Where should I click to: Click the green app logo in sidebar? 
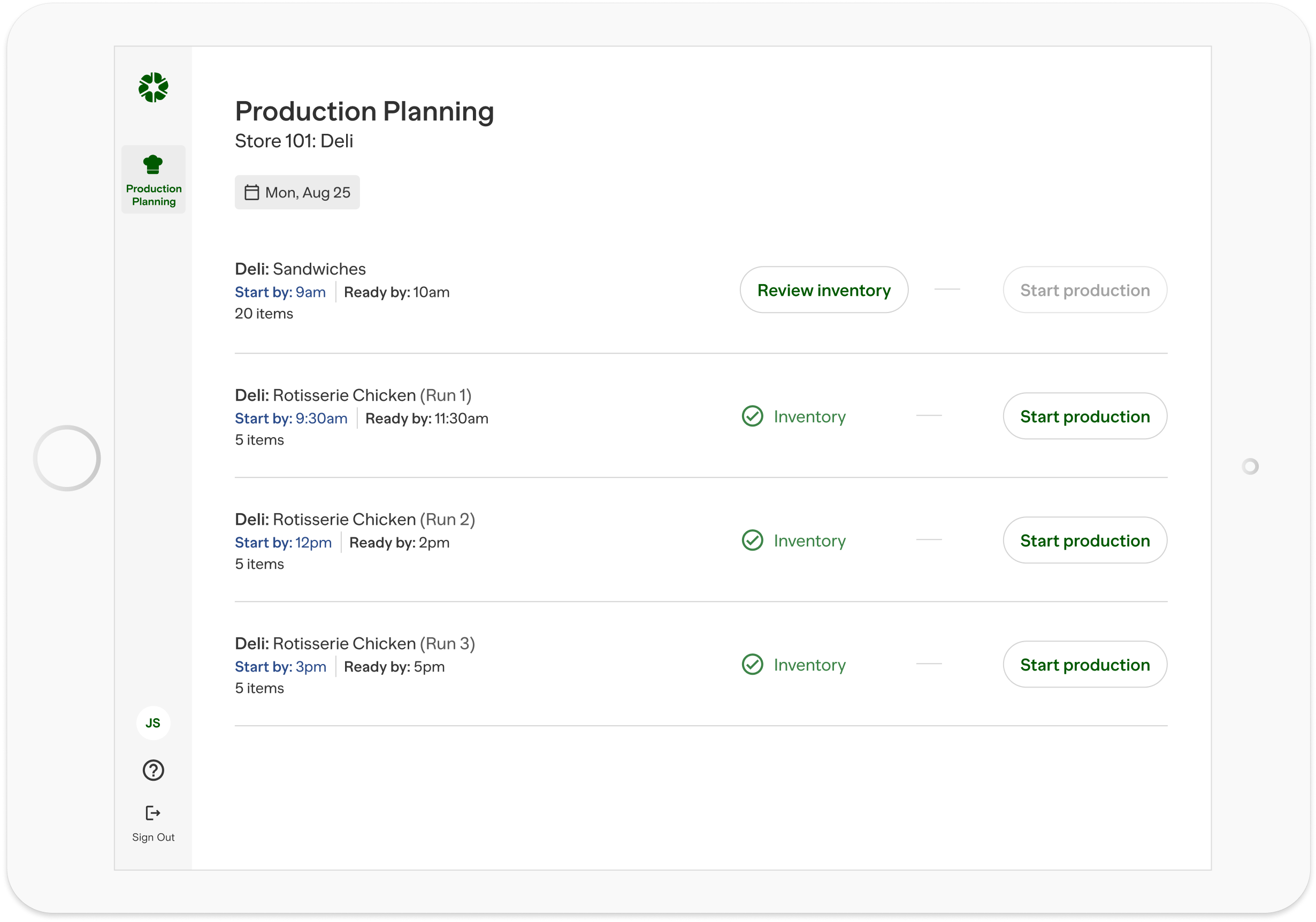pyautogui.click(x=153, y=87)
